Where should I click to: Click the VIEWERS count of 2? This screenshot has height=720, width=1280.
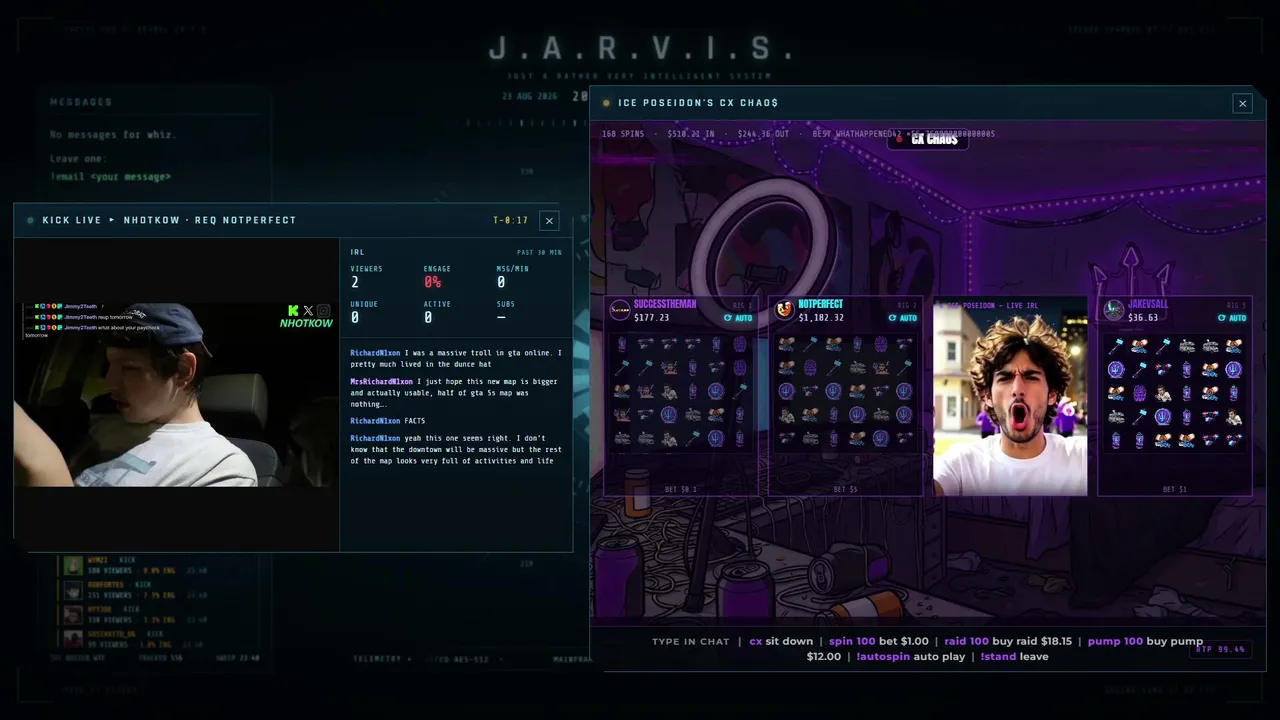[355, 283]
